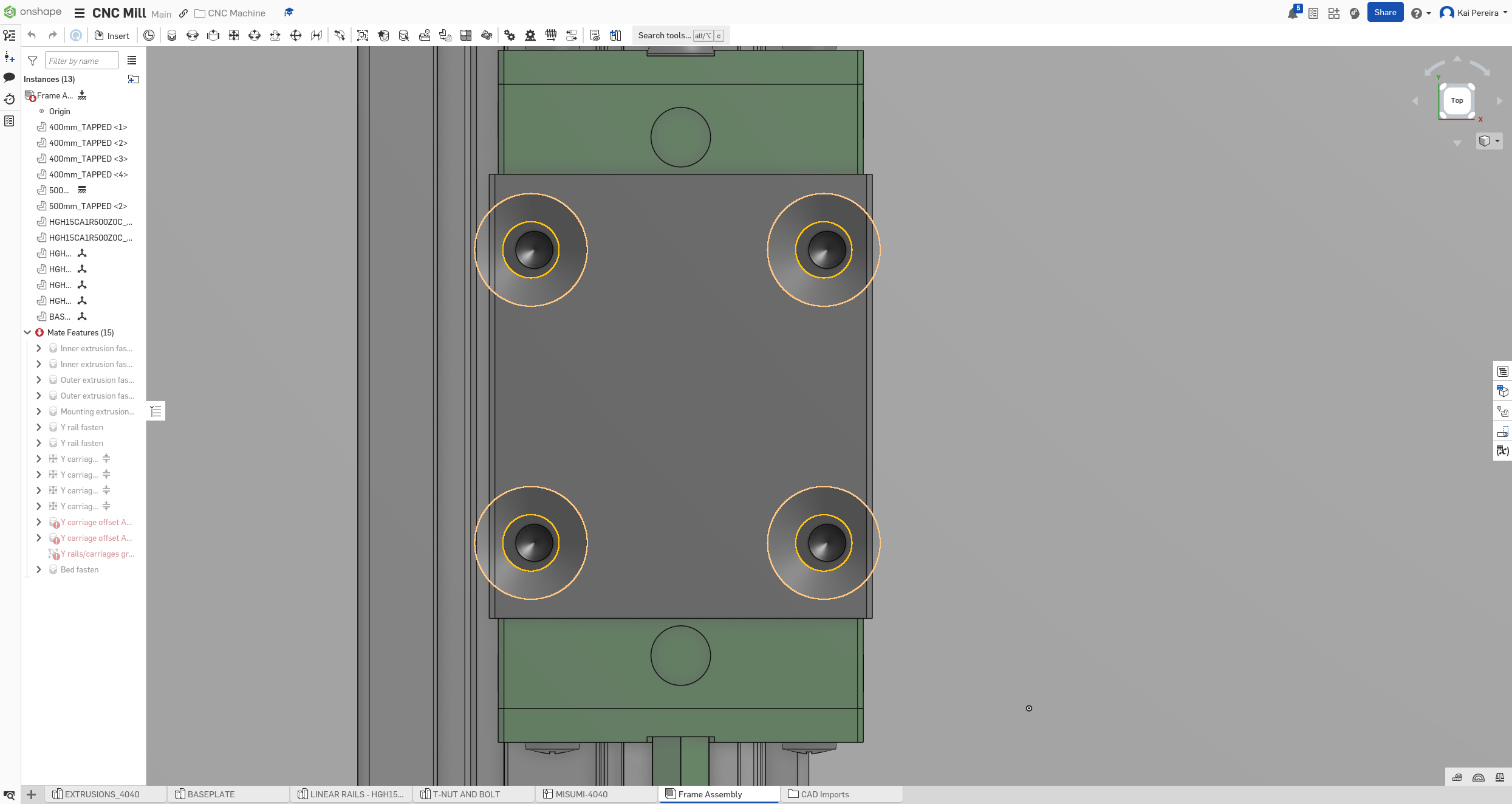Collapse the Mate Features section

click(27, 332)
